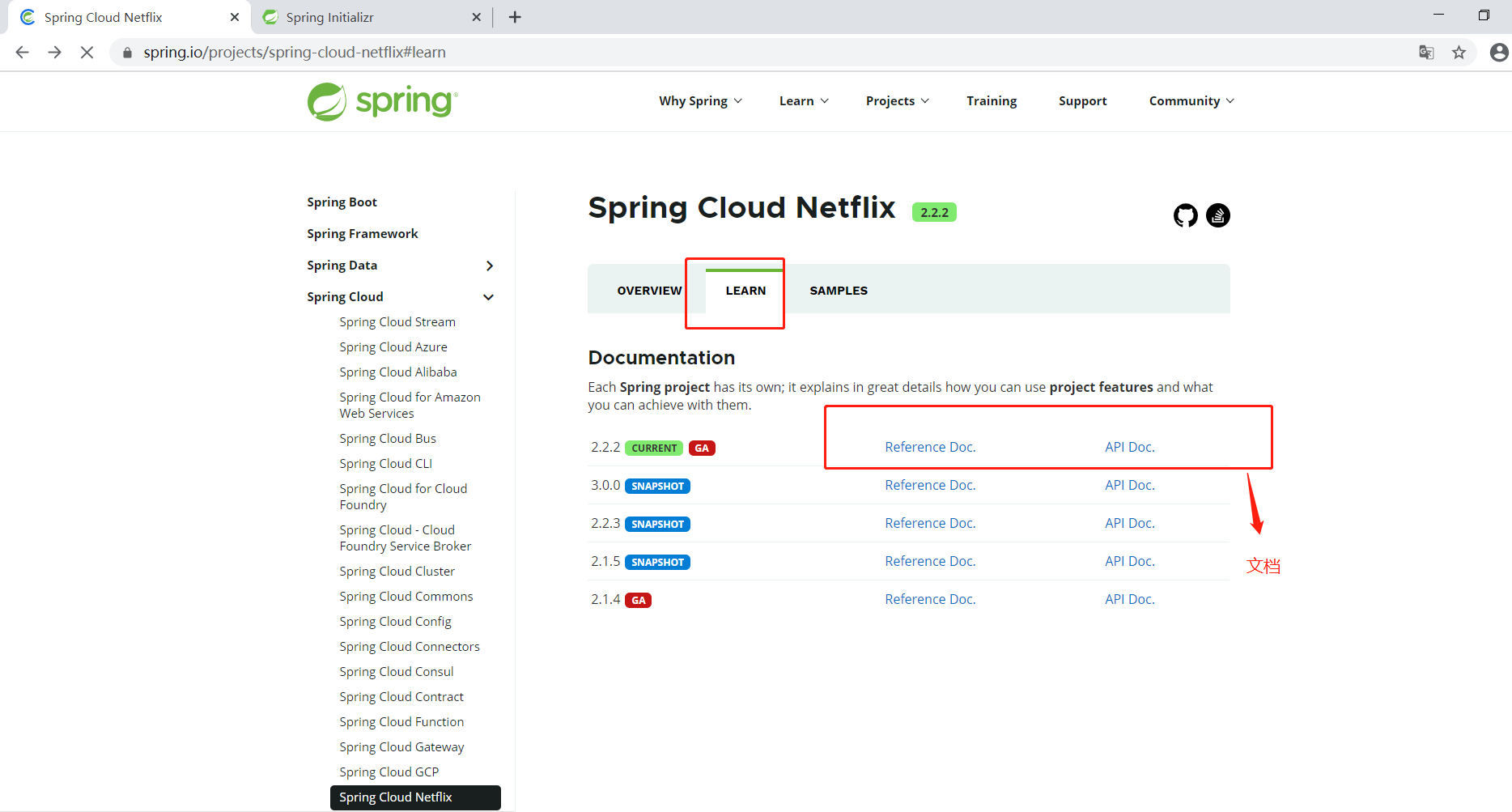The image size is (1512, 812).
Task: Open Spring Framework in sidebar
Action: (x=363, y=234)
